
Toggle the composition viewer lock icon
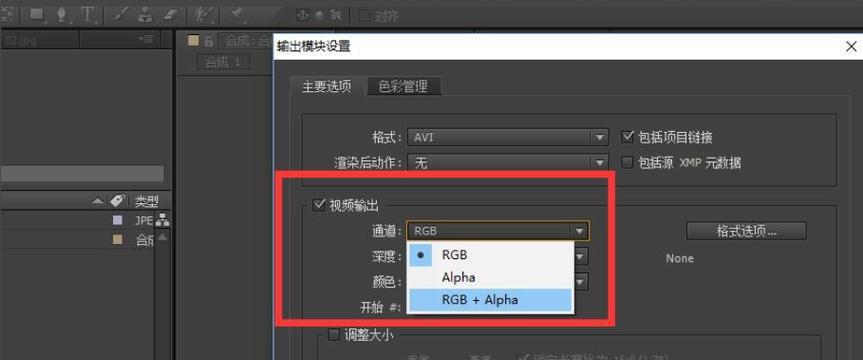209,41
